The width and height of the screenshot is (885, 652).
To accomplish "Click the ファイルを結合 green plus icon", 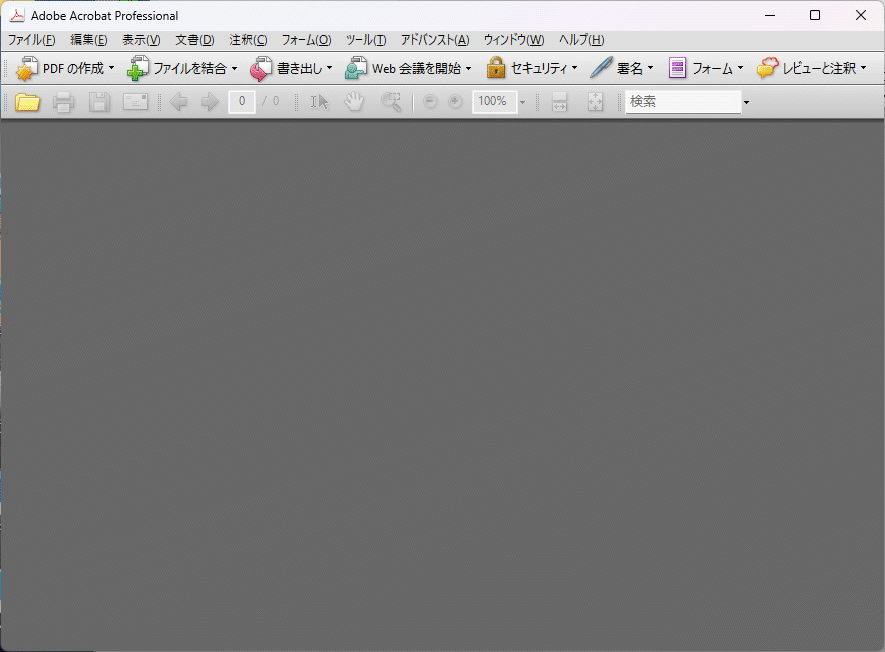I will 137,68.
